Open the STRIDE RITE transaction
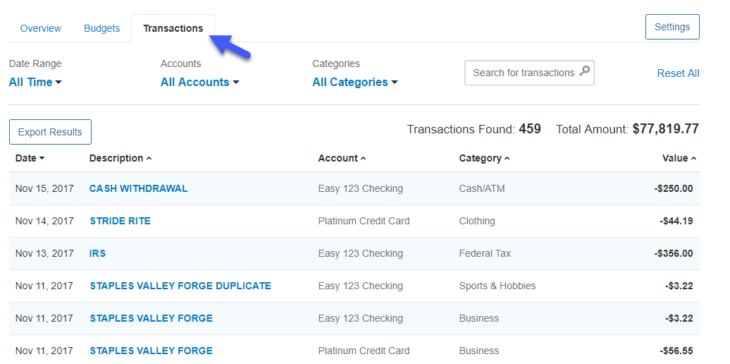The image size is (730, 364). click(120, 221)
